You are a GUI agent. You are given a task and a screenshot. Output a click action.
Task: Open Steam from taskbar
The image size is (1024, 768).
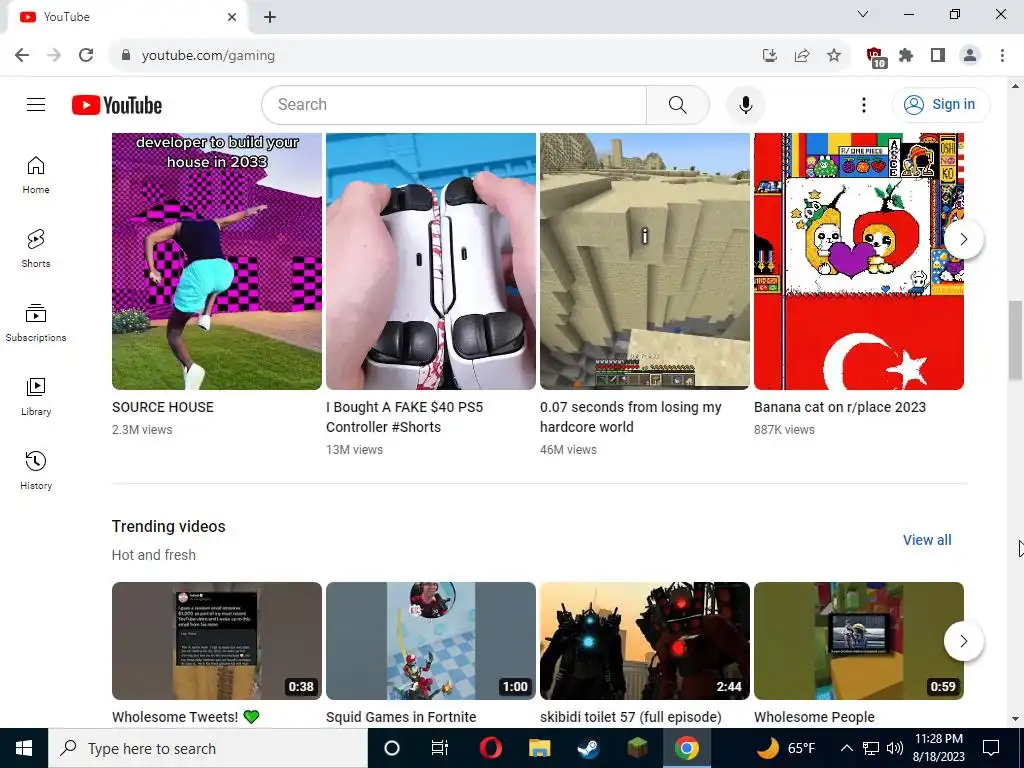tap(588, 748)
